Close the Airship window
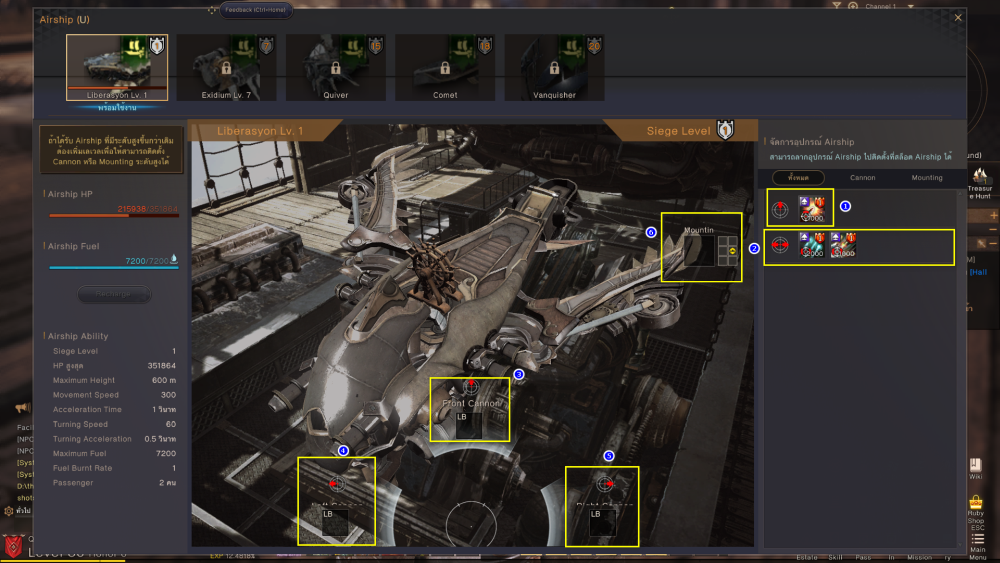The width and height of the screenshot is (1000, 563). point(958,18)
